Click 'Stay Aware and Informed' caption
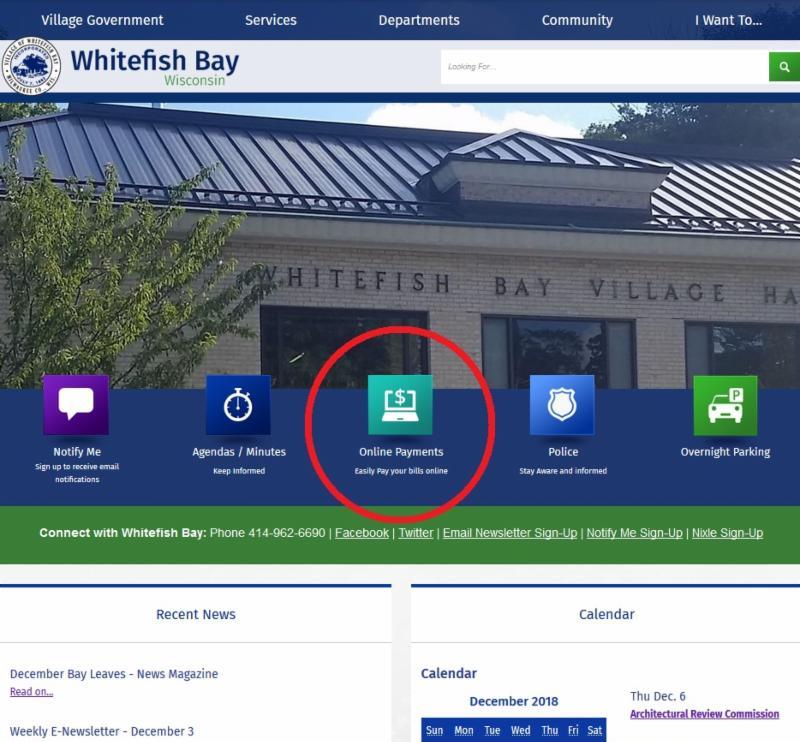The width and height of the screenshot is (800, 742). (x=563, y=471)
